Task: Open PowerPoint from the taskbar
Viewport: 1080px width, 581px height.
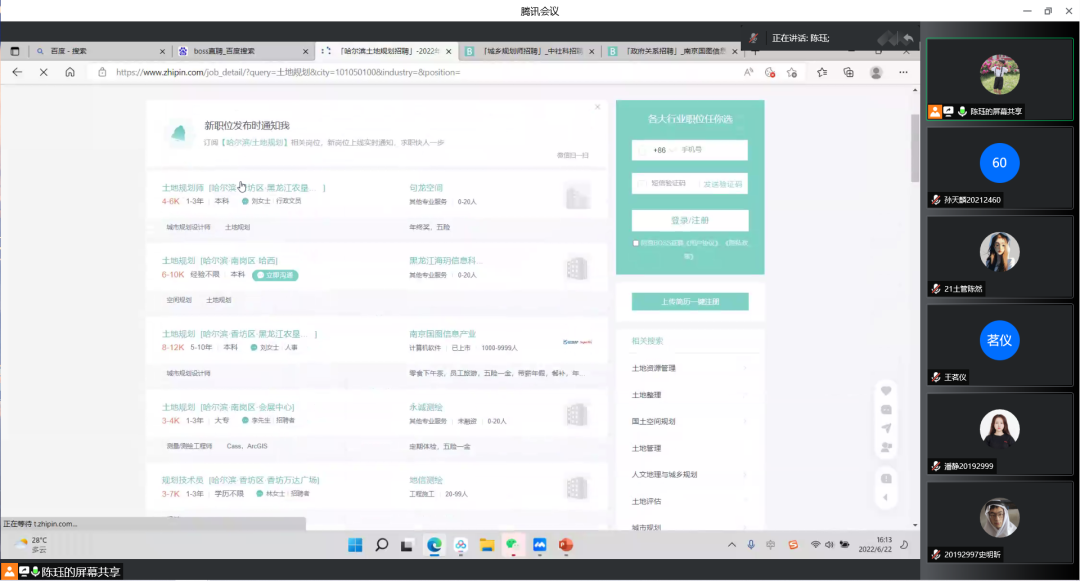Action: [565, 545]
